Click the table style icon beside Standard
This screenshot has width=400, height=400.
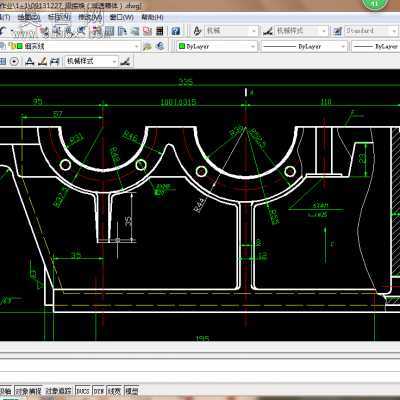tap(337, 31)
